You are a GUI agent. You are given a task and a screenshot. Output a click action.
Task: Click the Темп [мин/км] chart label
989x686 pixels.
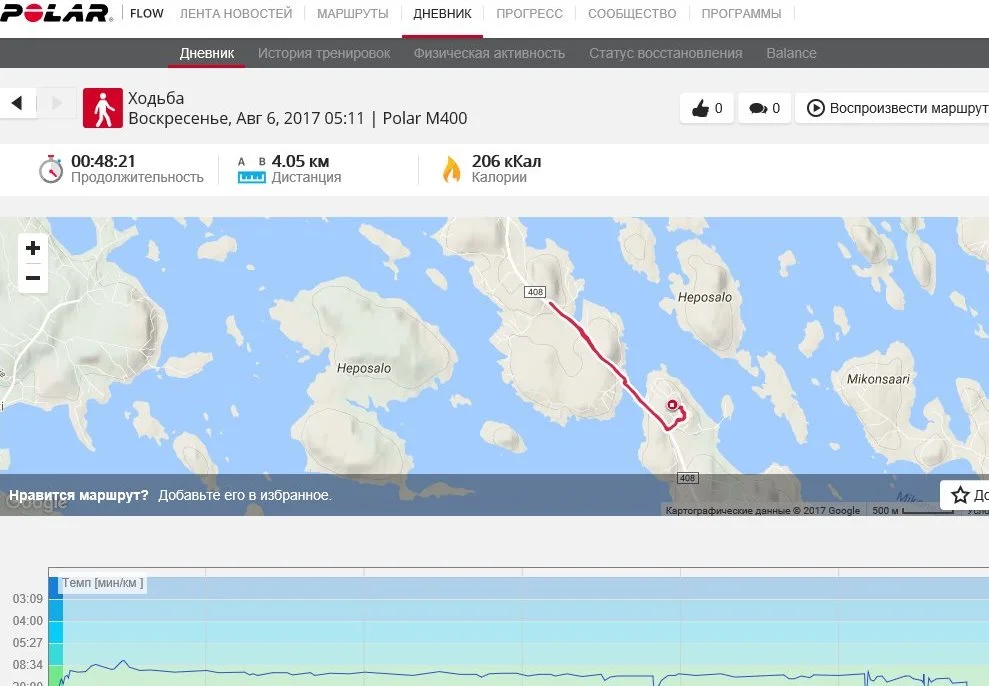click(102, 583)
